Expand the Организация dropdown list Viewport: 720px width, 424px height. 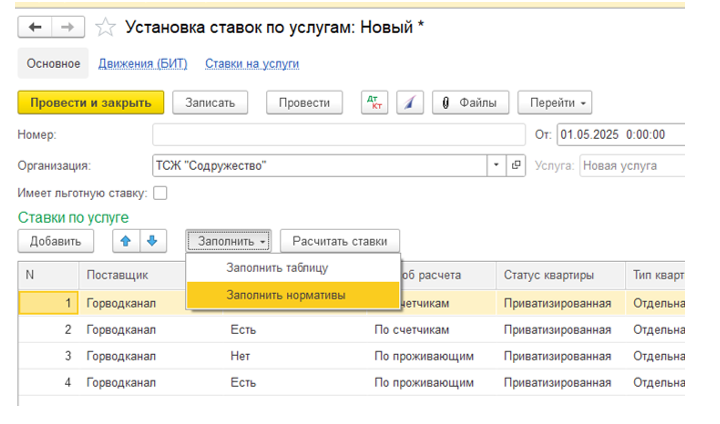point(496,165)
